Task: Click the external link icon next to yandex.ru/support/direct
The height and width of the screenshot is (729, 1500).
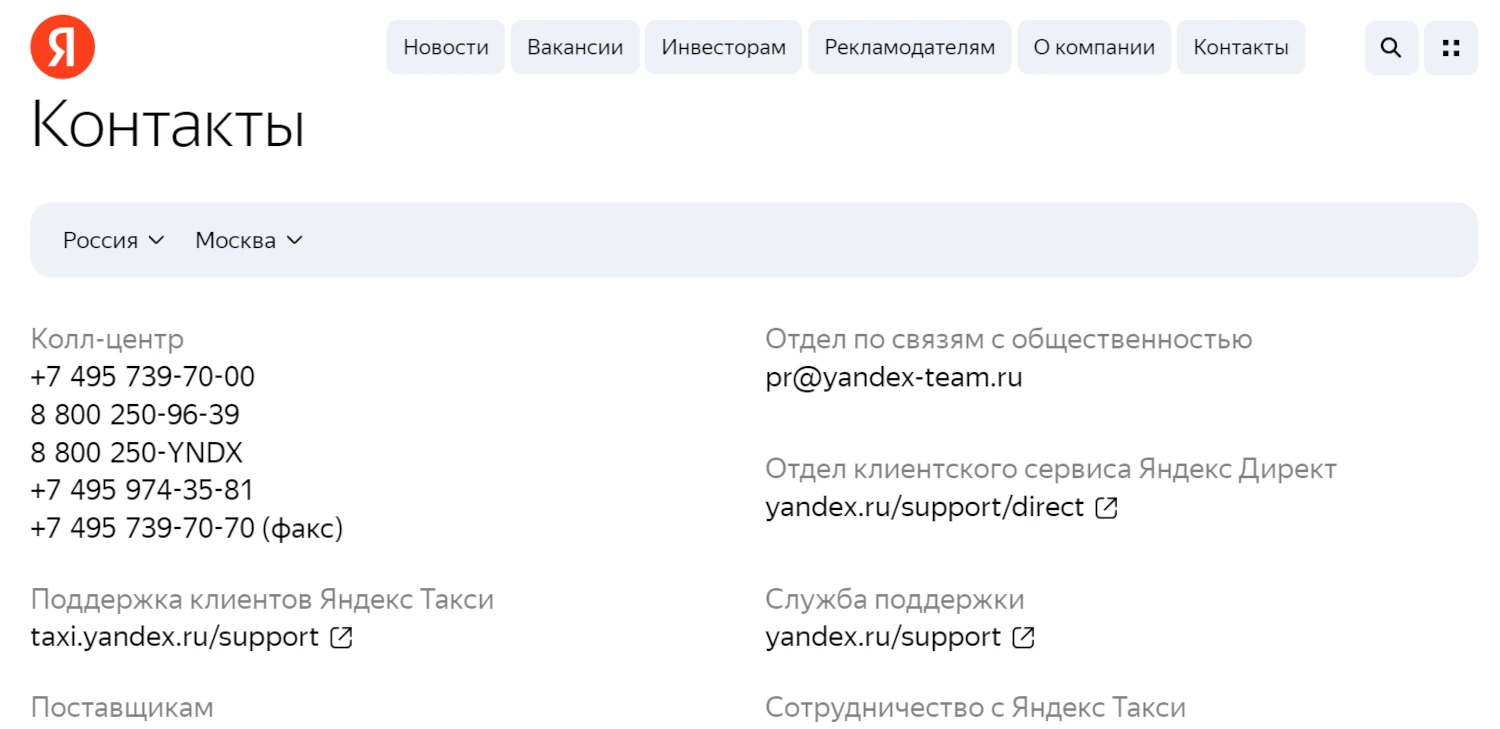Action: click(1105, 507)
